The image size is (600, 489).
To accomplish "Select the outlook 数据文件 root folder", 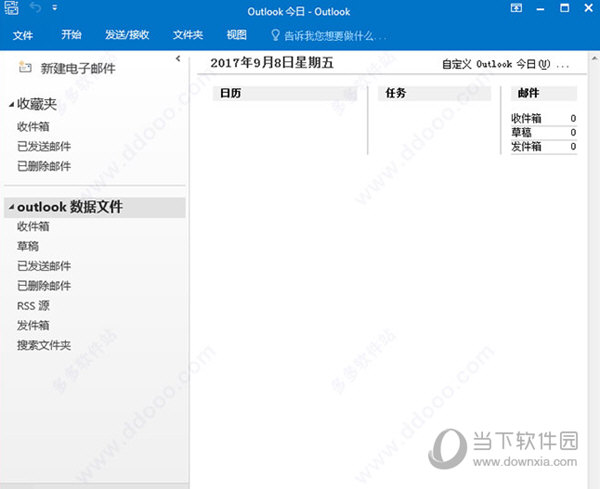I will 95,207.
